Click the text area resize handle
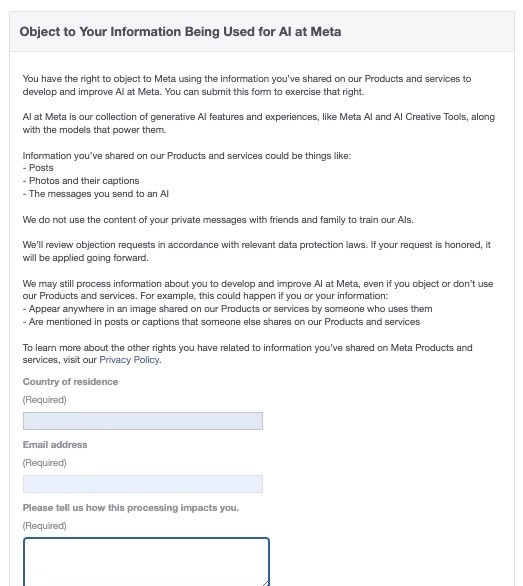This screenshot has width=523, height=586. coord(265,583)
